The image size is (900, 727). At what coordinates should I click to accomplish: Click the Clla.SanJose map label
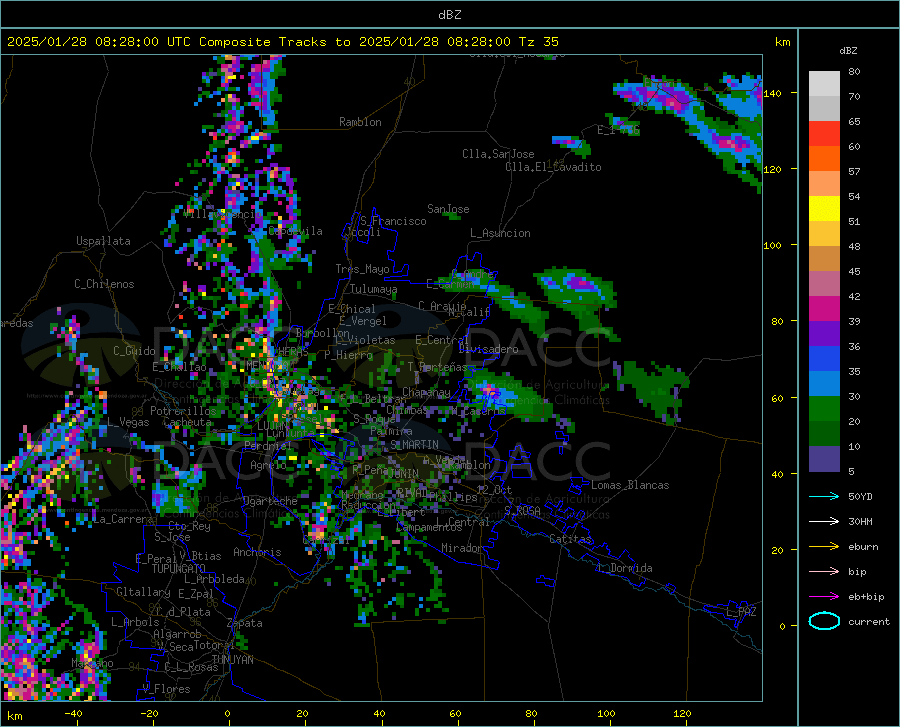498,154
